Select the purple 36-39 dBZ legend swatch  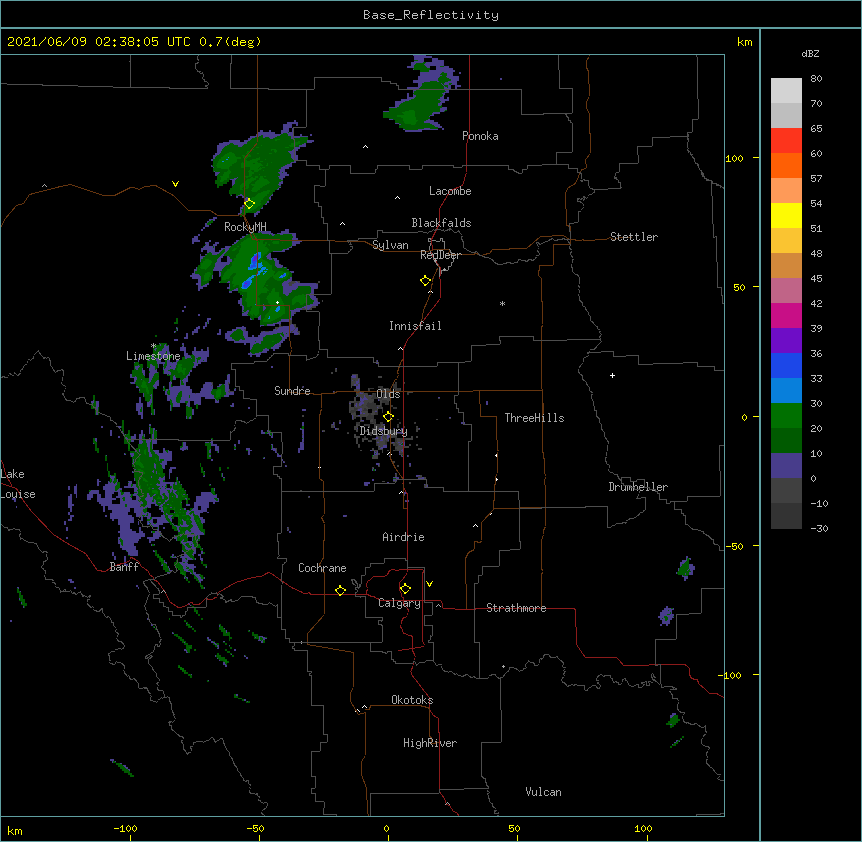786,341
